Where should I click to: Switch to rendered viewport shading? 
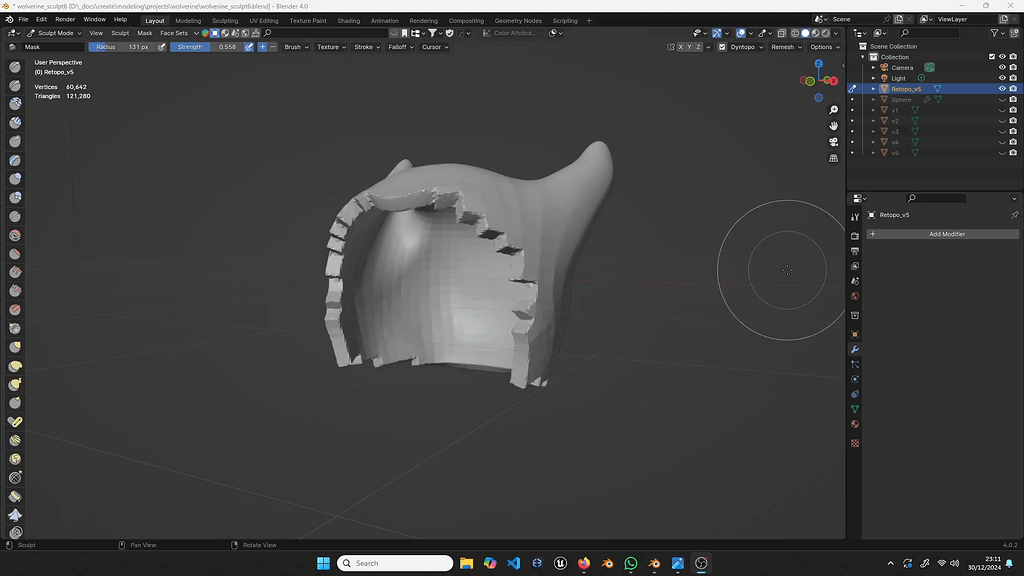825,33
